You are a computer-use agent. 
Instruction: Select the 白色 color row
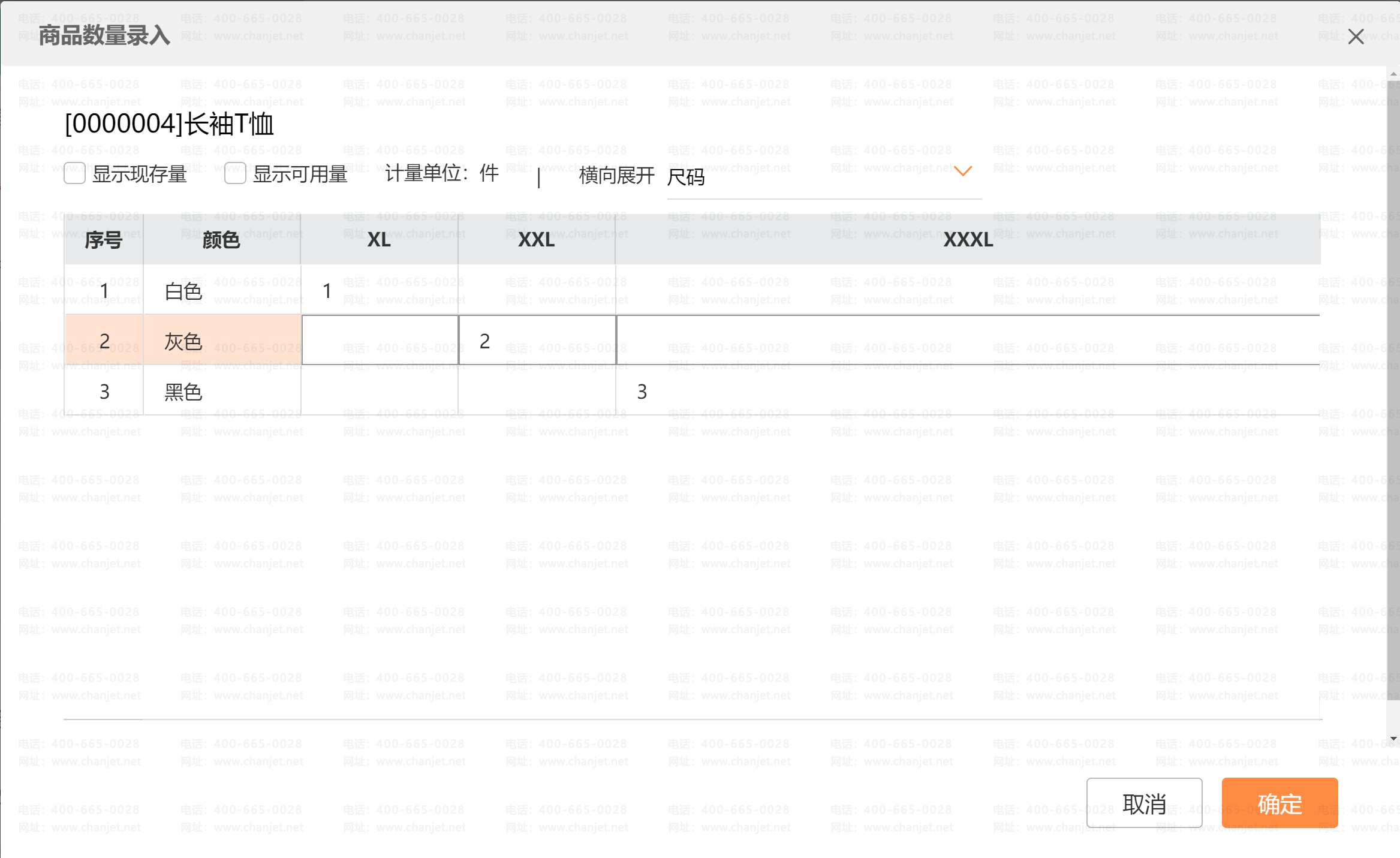point(183,291)
